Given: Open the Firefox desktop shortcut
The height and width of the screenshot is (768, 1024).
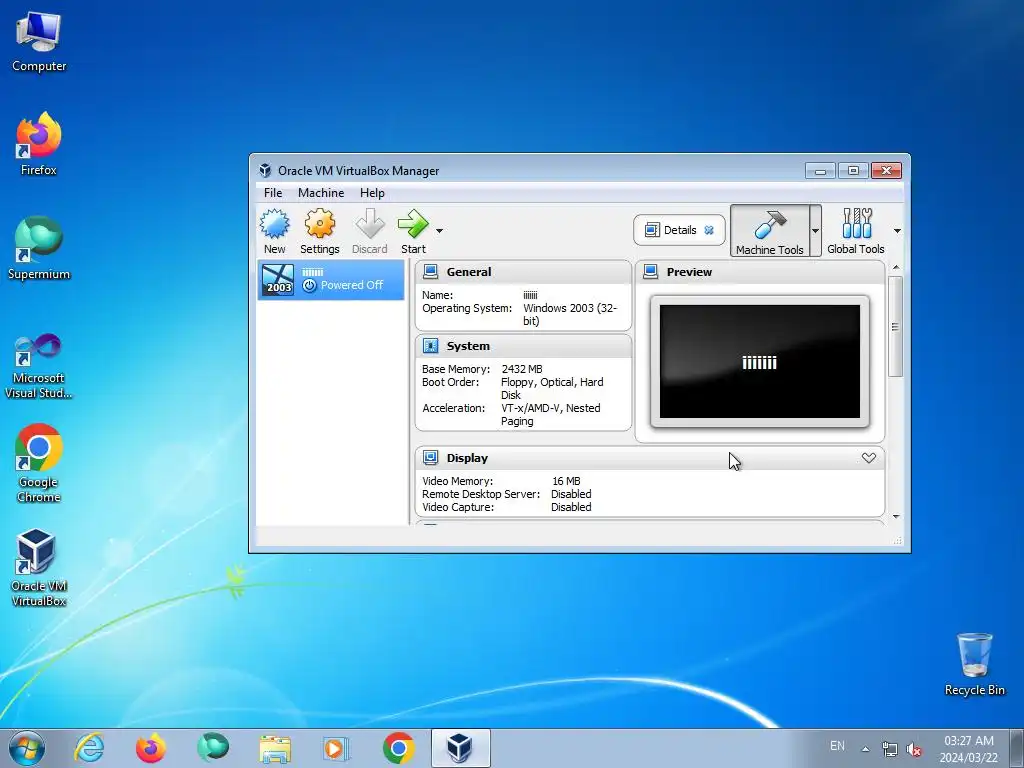Looking at the screenshot, I should point(39,144).
